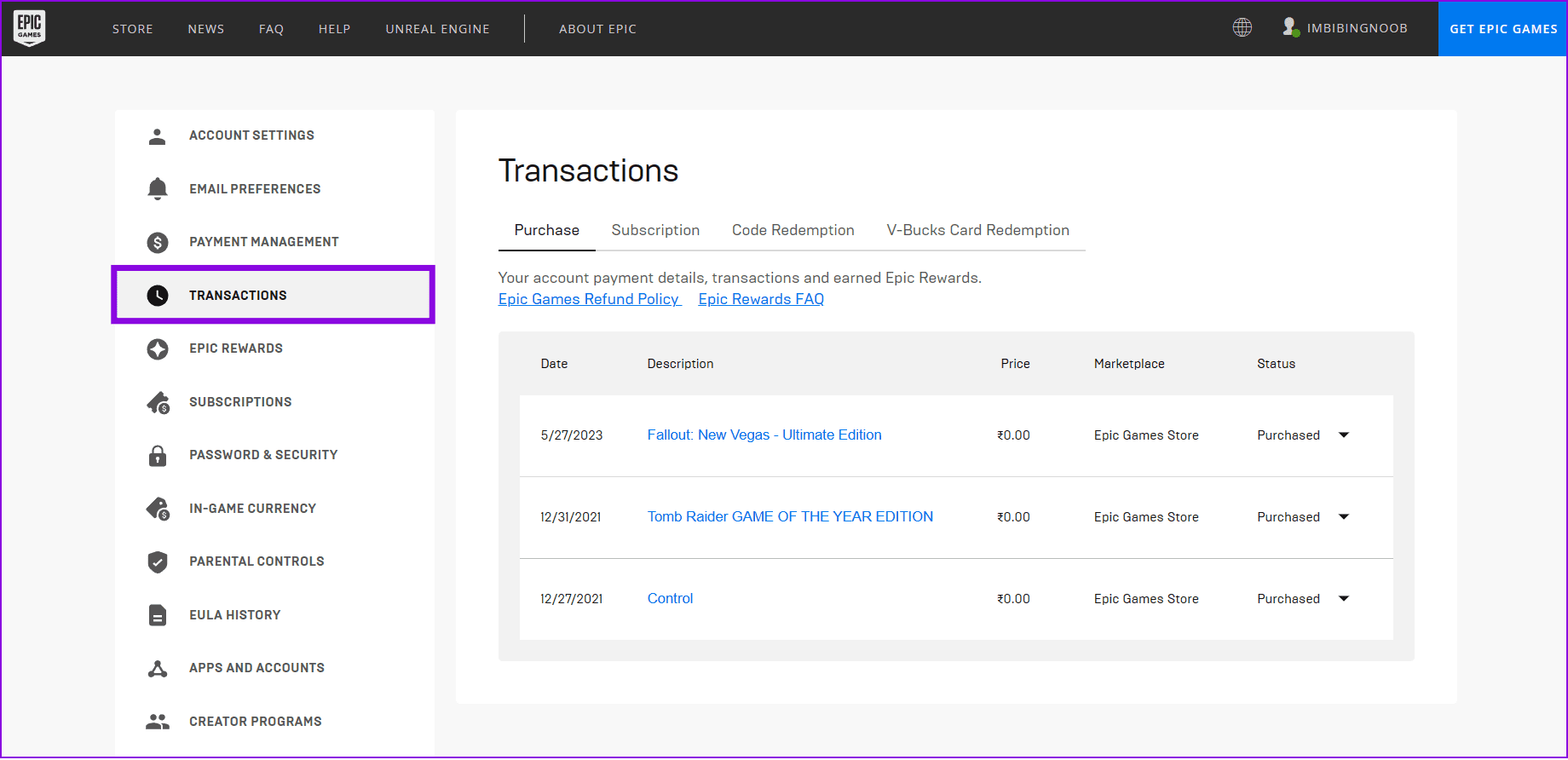Open PAYMENT MANAGEMENT in sidebar
1568x760 pixels.
point(264,242)
